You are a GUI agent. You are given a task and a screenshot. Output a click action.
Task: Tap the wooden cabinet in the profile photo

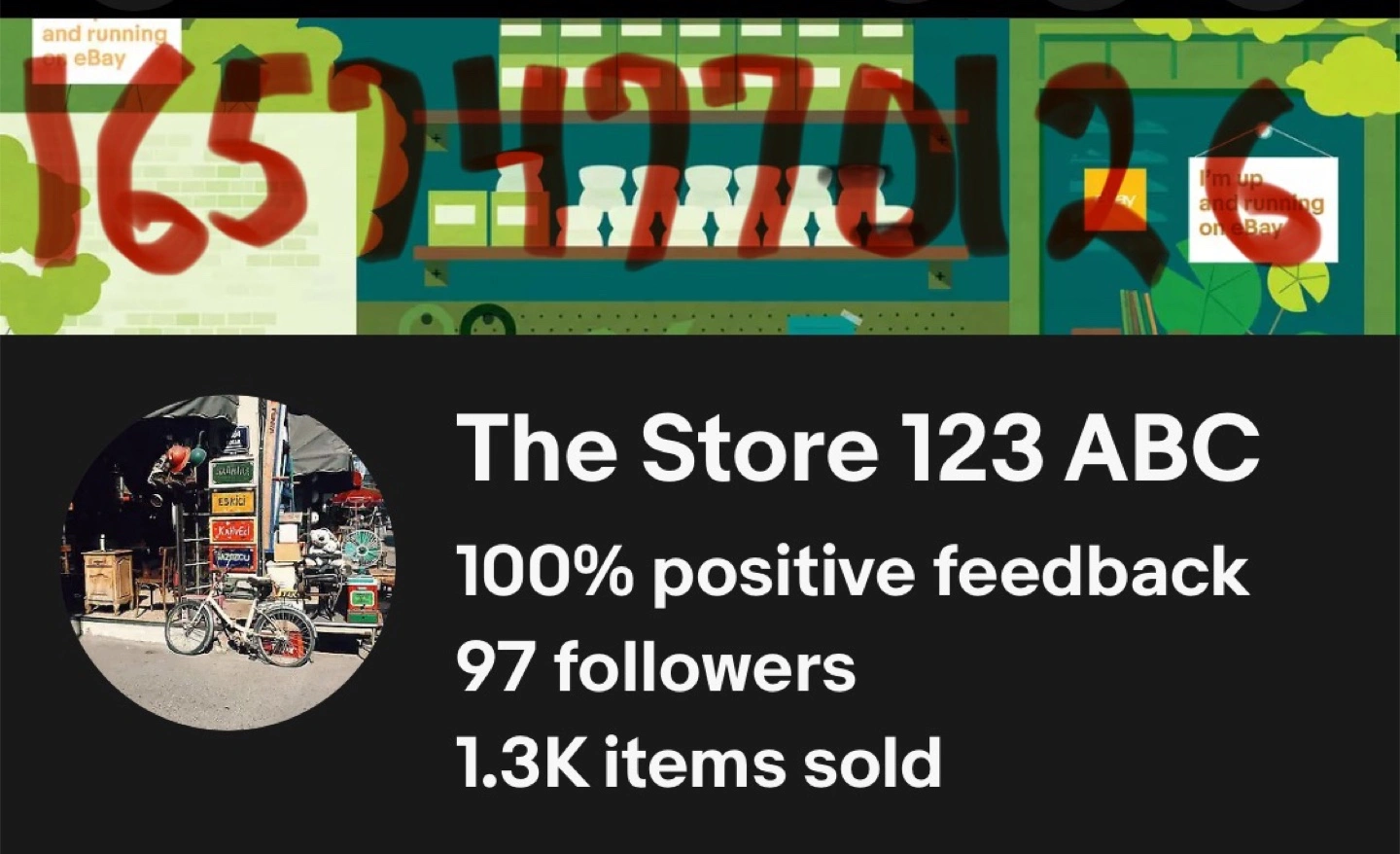108,579
